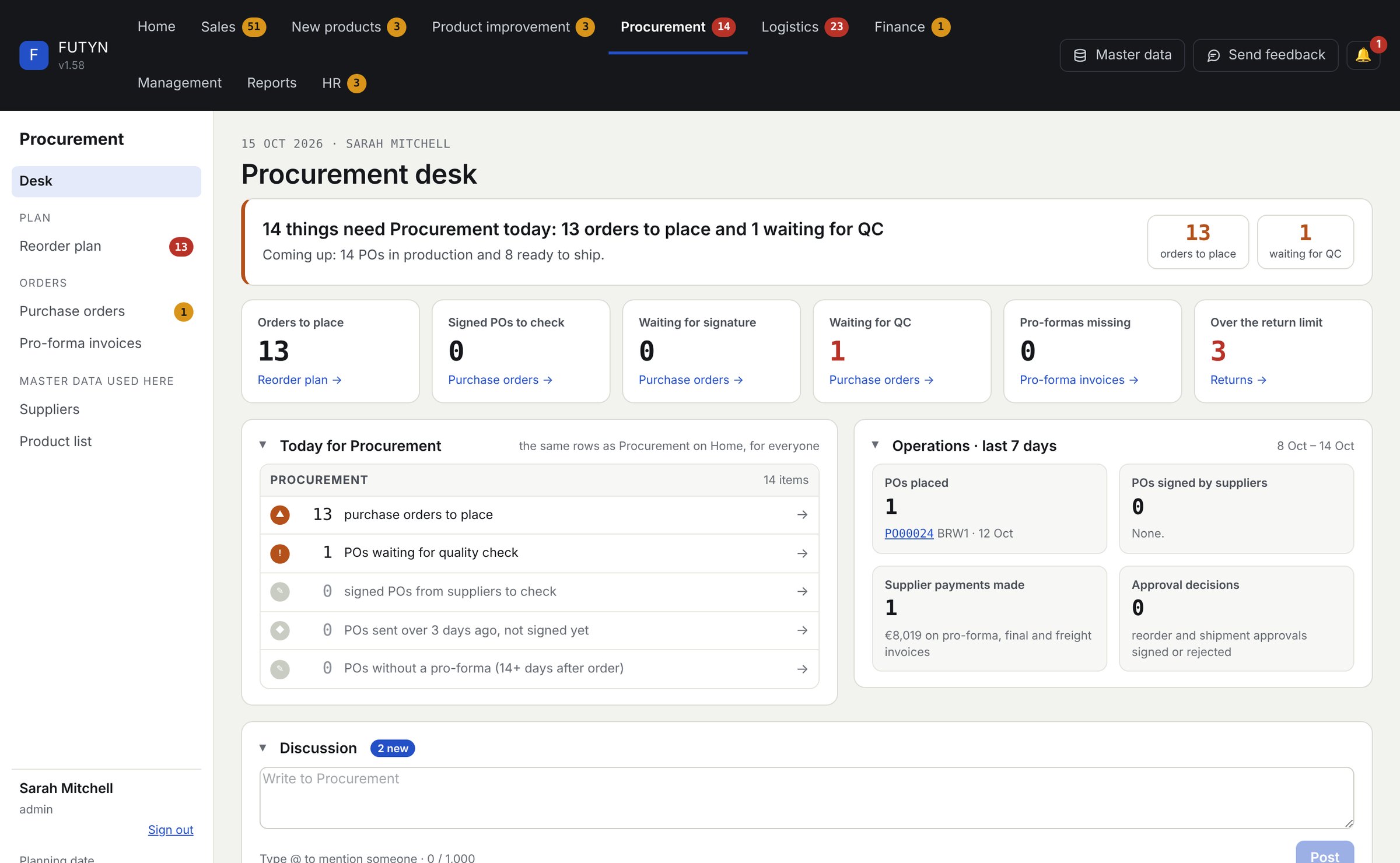Open the Reports tab
1400x863 pixels.
(x=272, y=83)
